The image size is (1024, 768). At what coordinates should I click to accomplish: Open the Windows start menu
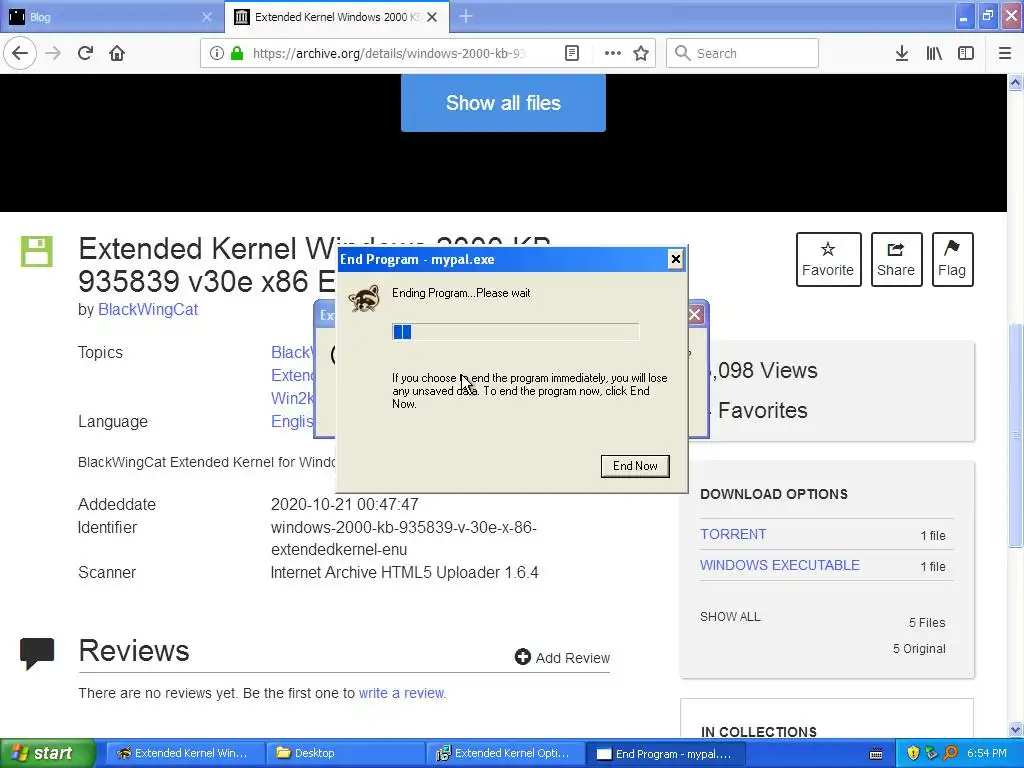point(47,753)
